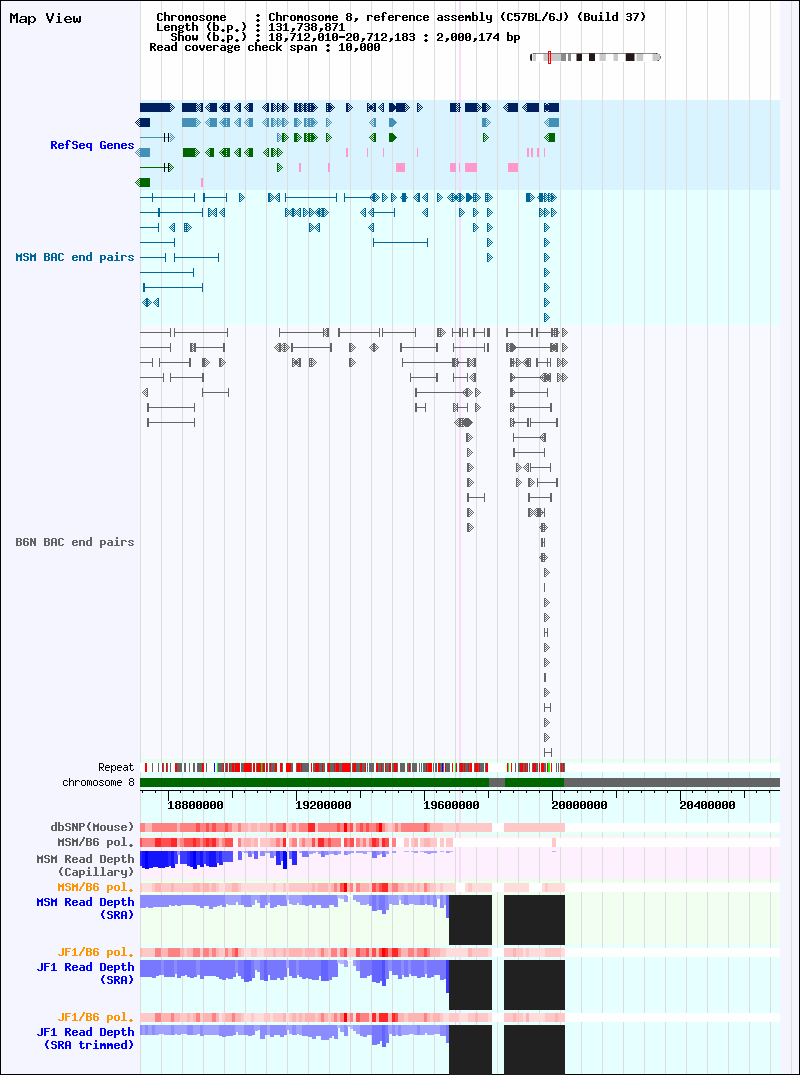Click the right black block in JF1 Read Depth (SRA)

tap(535, 985)
